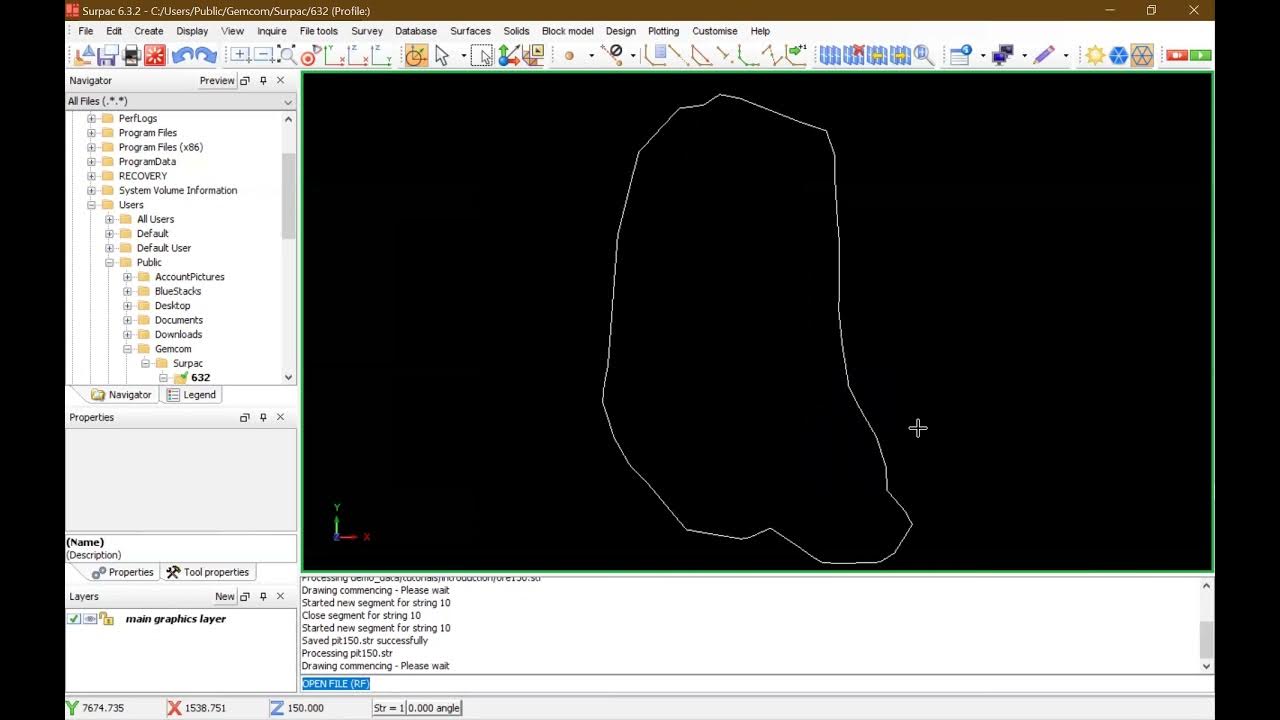This screenshot has width=1280, height=720.
Task: Click the print toolbar icon
Action: [x=131, y=56]
